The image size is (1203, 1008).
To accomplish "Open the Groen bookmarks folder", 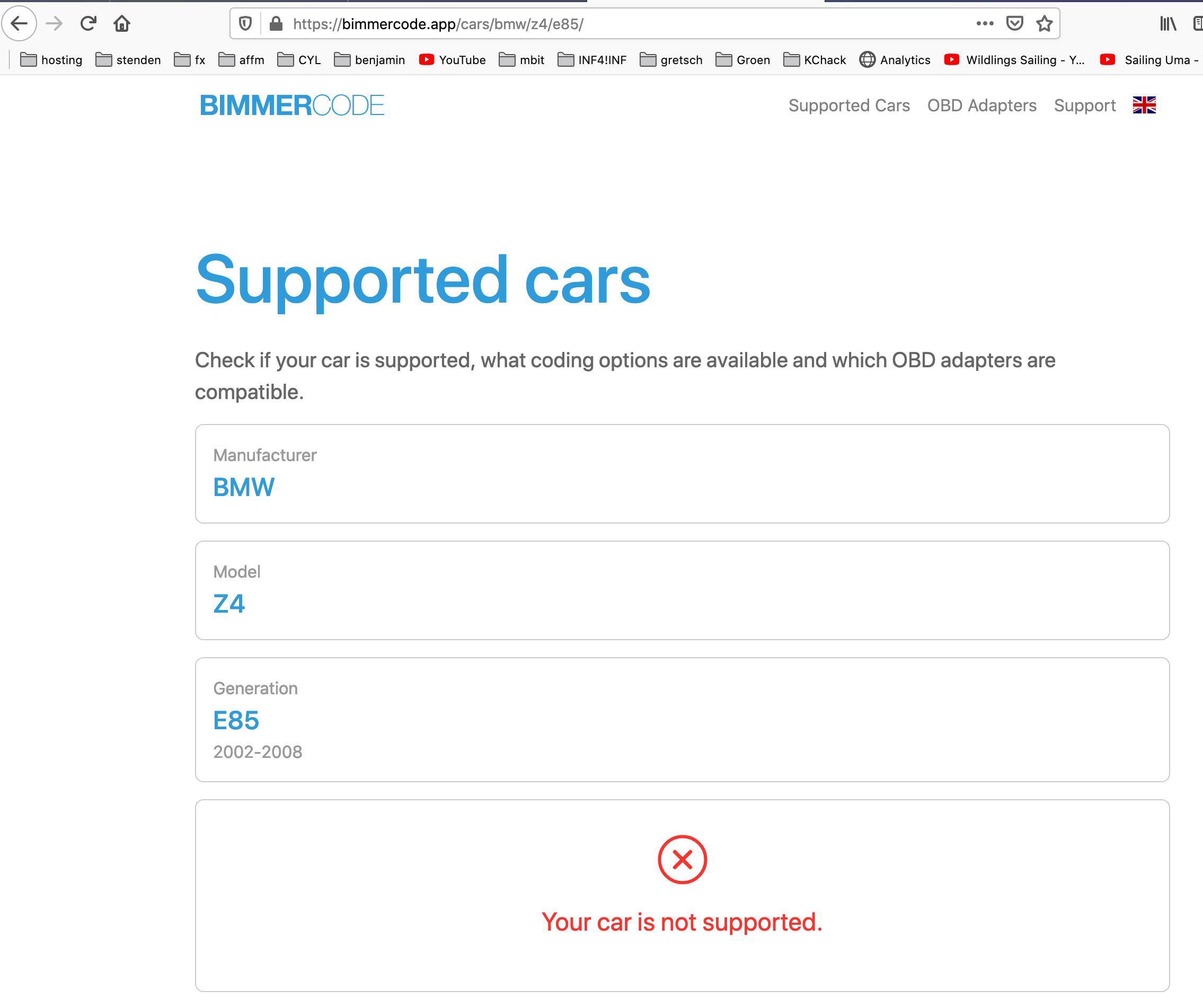I will (x=743, y=59).
